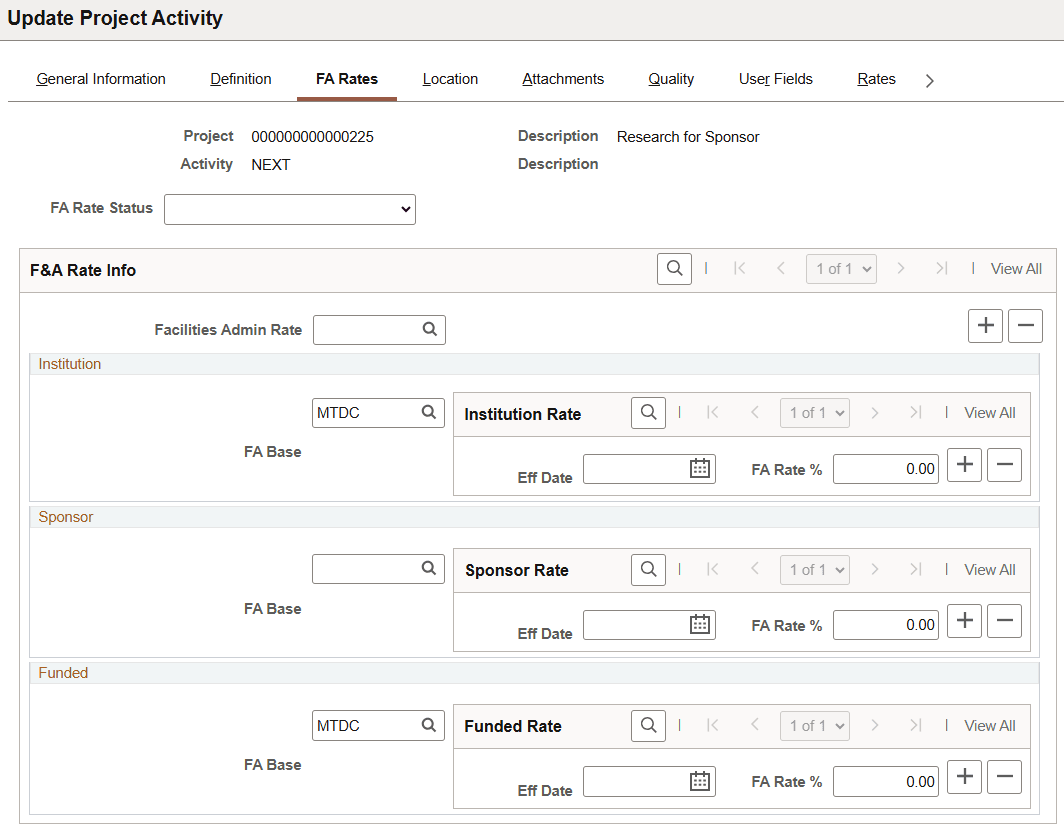Switch to the Attachments tab
Viewport: 1064px width, 835px height.
point(563,78)
